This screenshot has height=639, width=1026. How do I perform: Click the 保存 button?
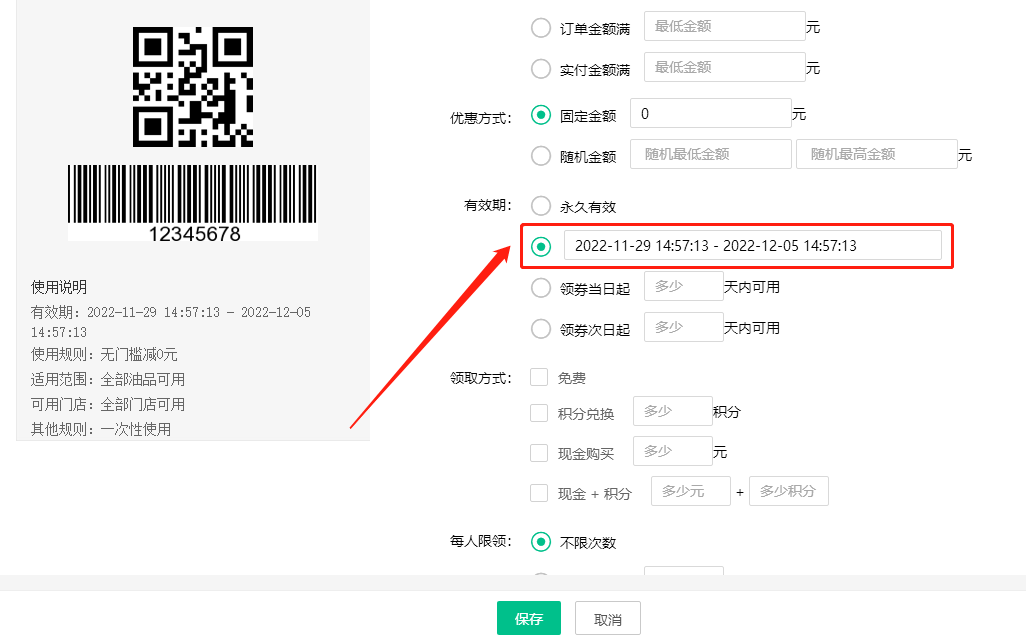(528, 619)
